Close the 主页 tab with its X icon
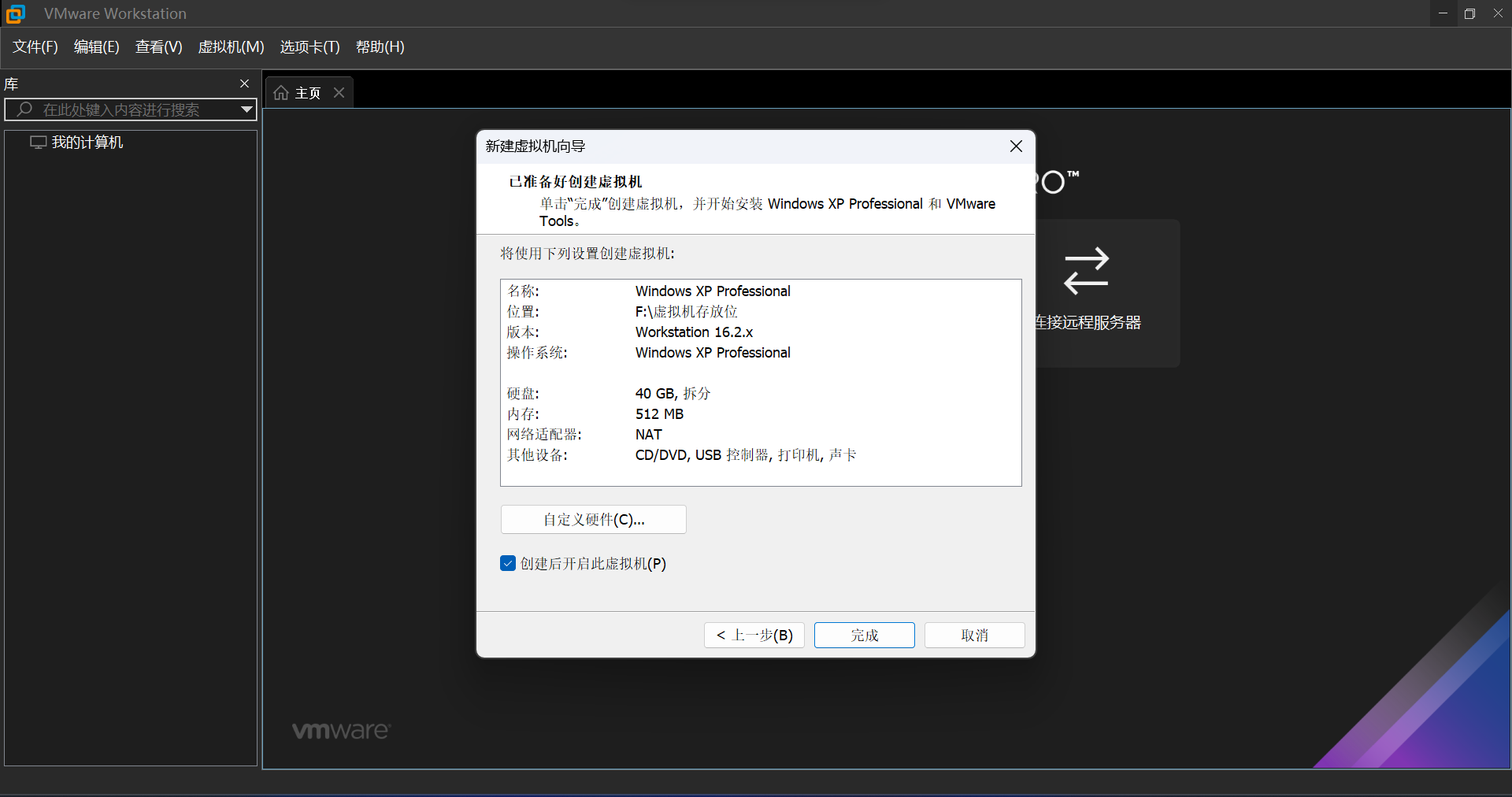 339,93
